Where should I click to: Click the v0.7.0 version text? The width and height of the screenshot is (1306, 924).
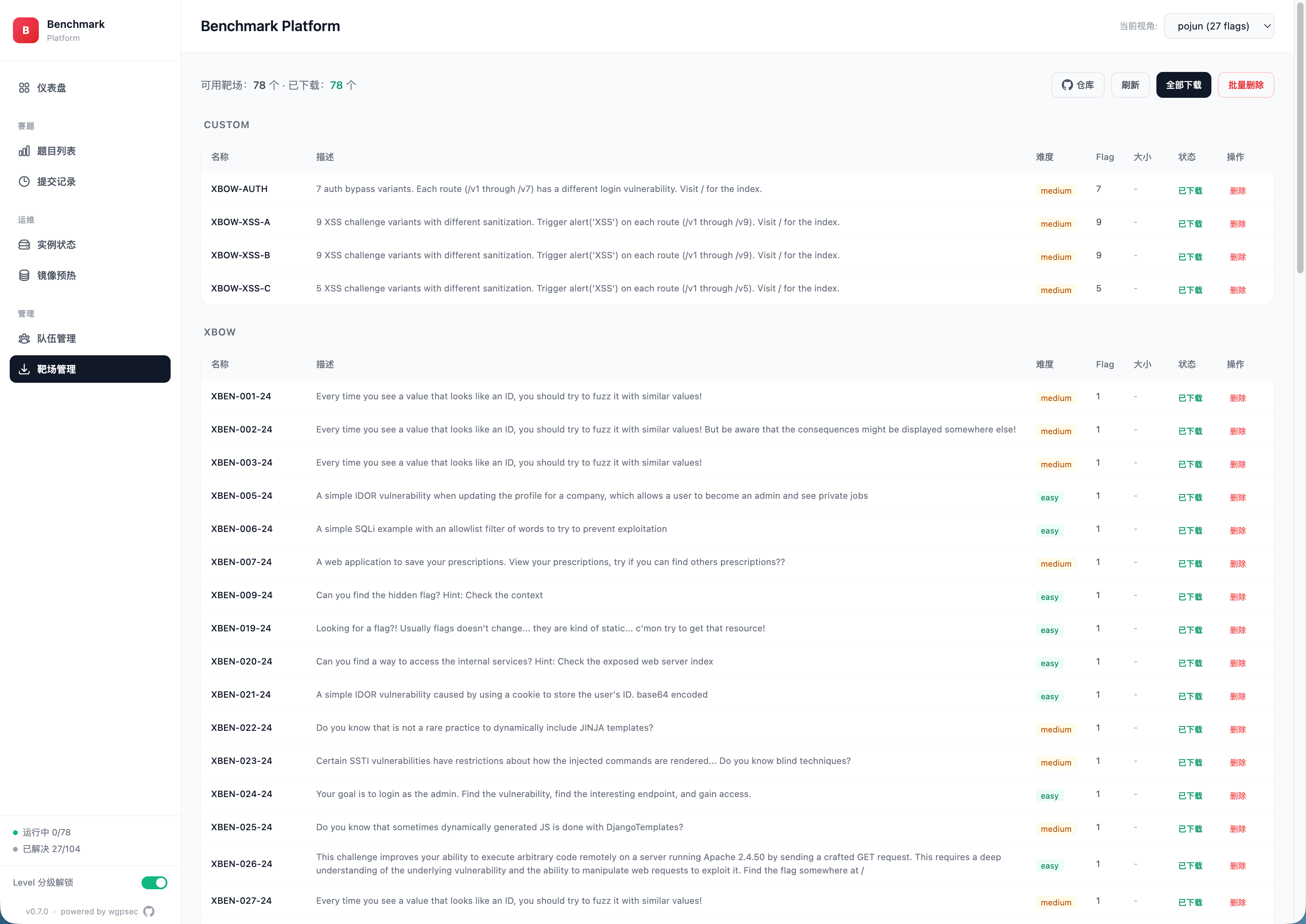(37, 911)
